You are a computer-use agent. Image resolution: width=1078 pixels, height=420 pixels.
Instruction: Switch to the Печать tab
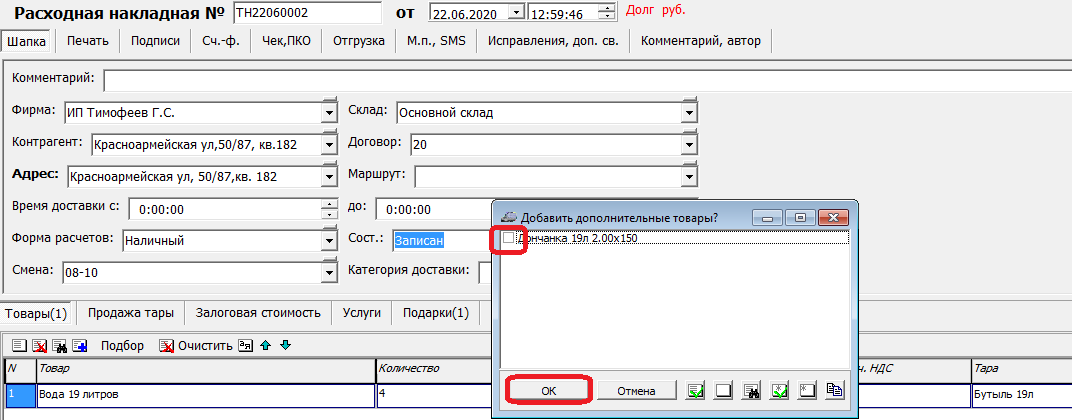88,41
